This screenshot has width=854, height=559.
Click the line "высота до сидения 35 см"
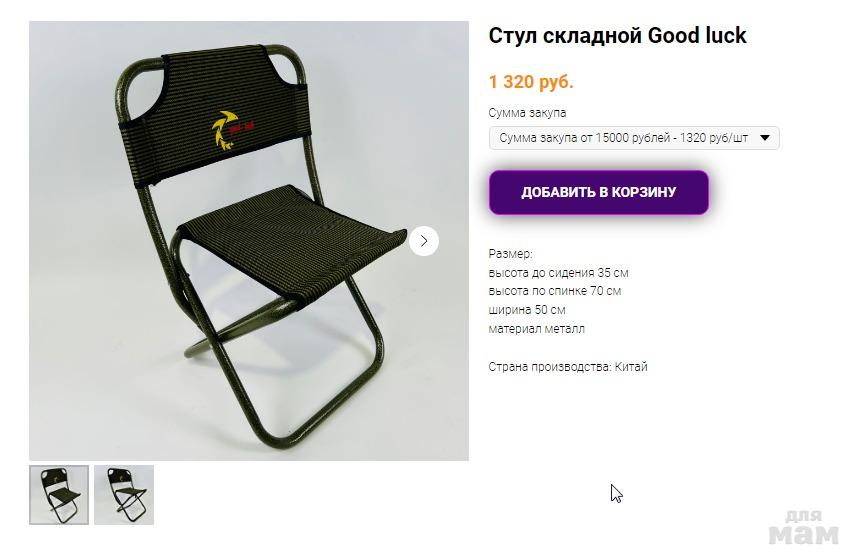click(558, 272)
